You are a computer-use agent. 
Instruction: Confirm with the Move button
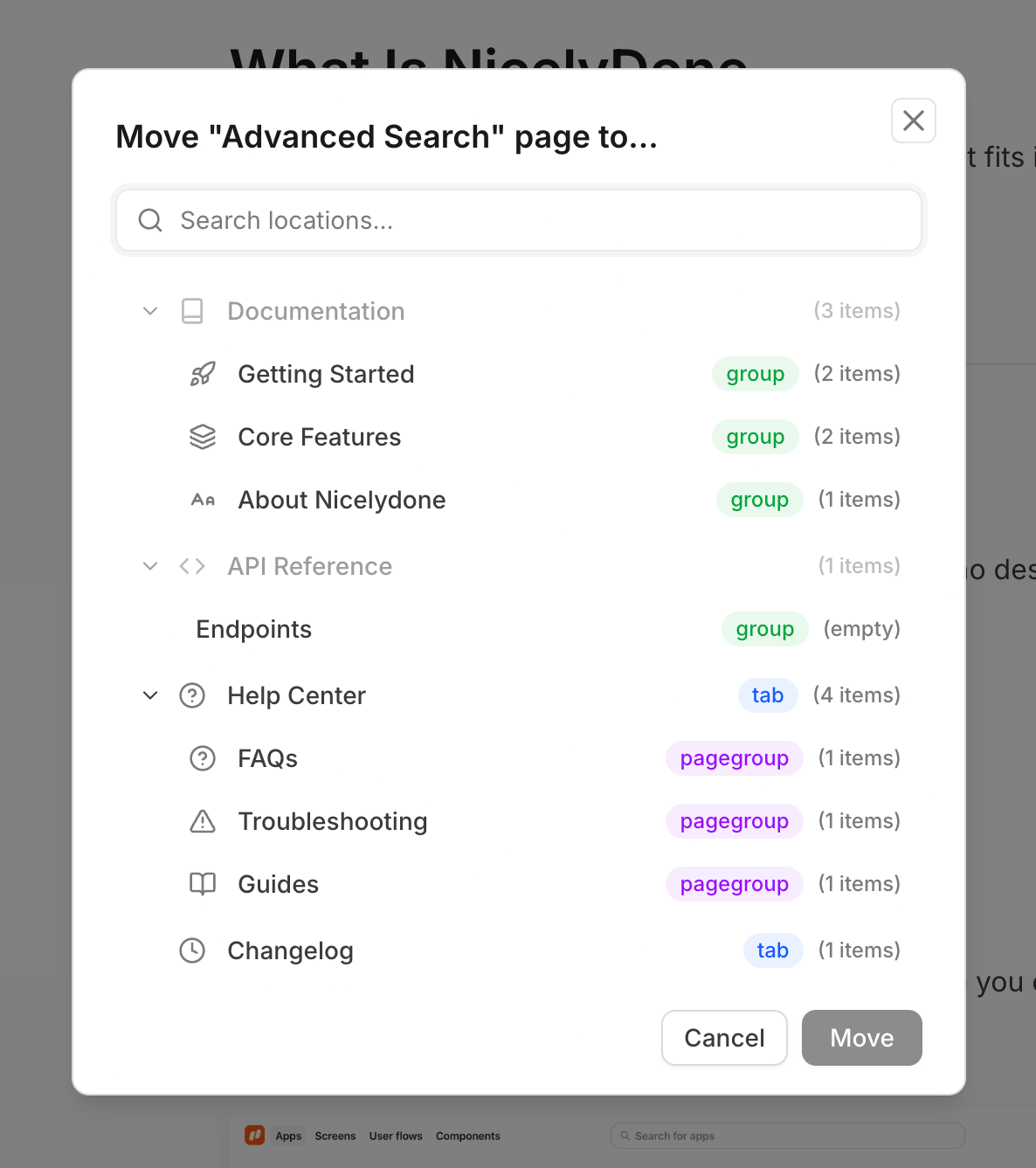(861, 1038)
